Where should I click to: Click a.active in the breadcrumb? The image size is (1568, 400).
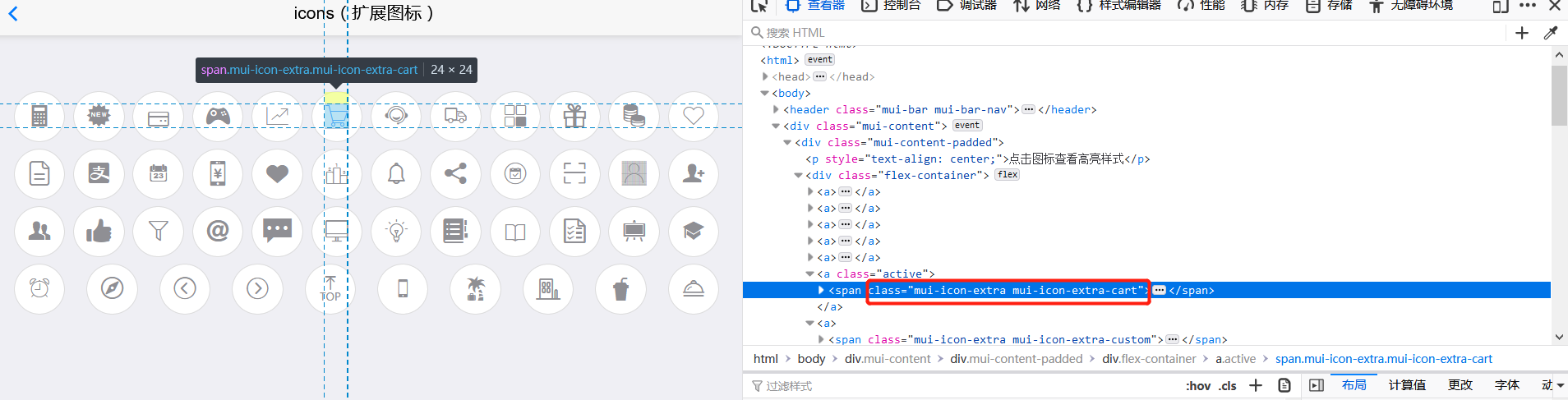pos(1236,359)
